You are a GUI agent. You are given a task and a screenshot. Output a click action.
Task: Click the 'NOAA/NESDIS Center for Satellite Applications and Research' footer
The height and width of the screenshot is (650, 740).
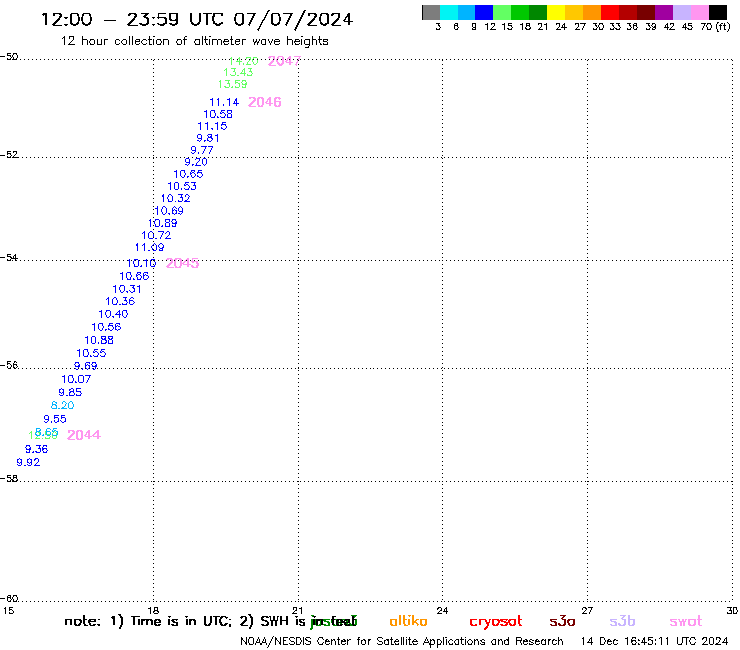[x=402, y=642]
